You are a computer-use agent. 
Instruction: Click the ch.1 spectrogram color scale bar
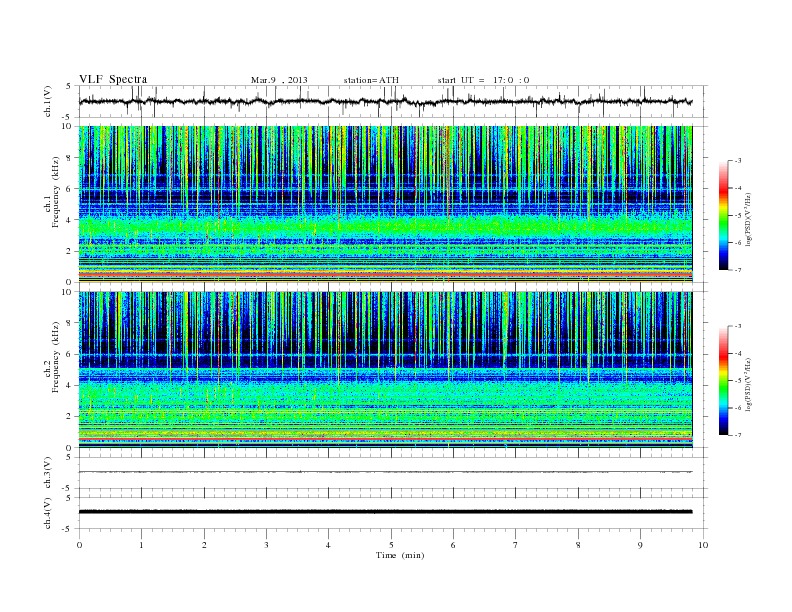pyautogui.click(x=723, y=215)
